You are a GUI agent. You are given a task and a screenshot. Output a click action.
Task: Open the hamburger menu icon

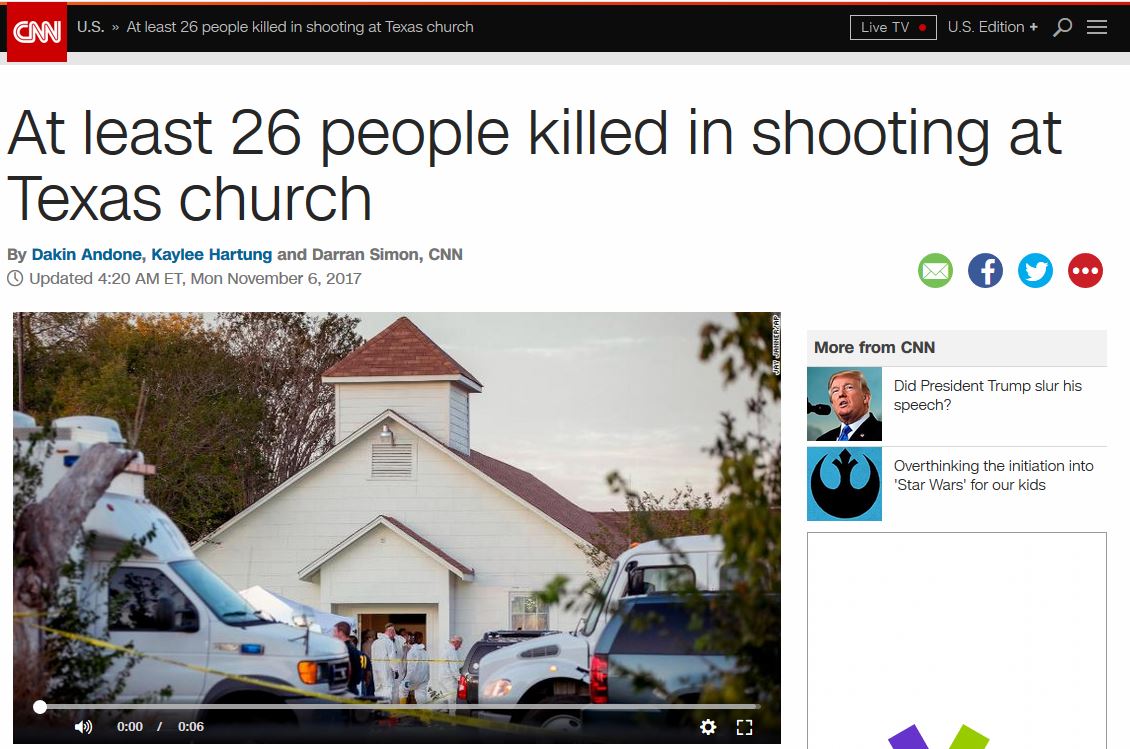(x=1097, y=27)
